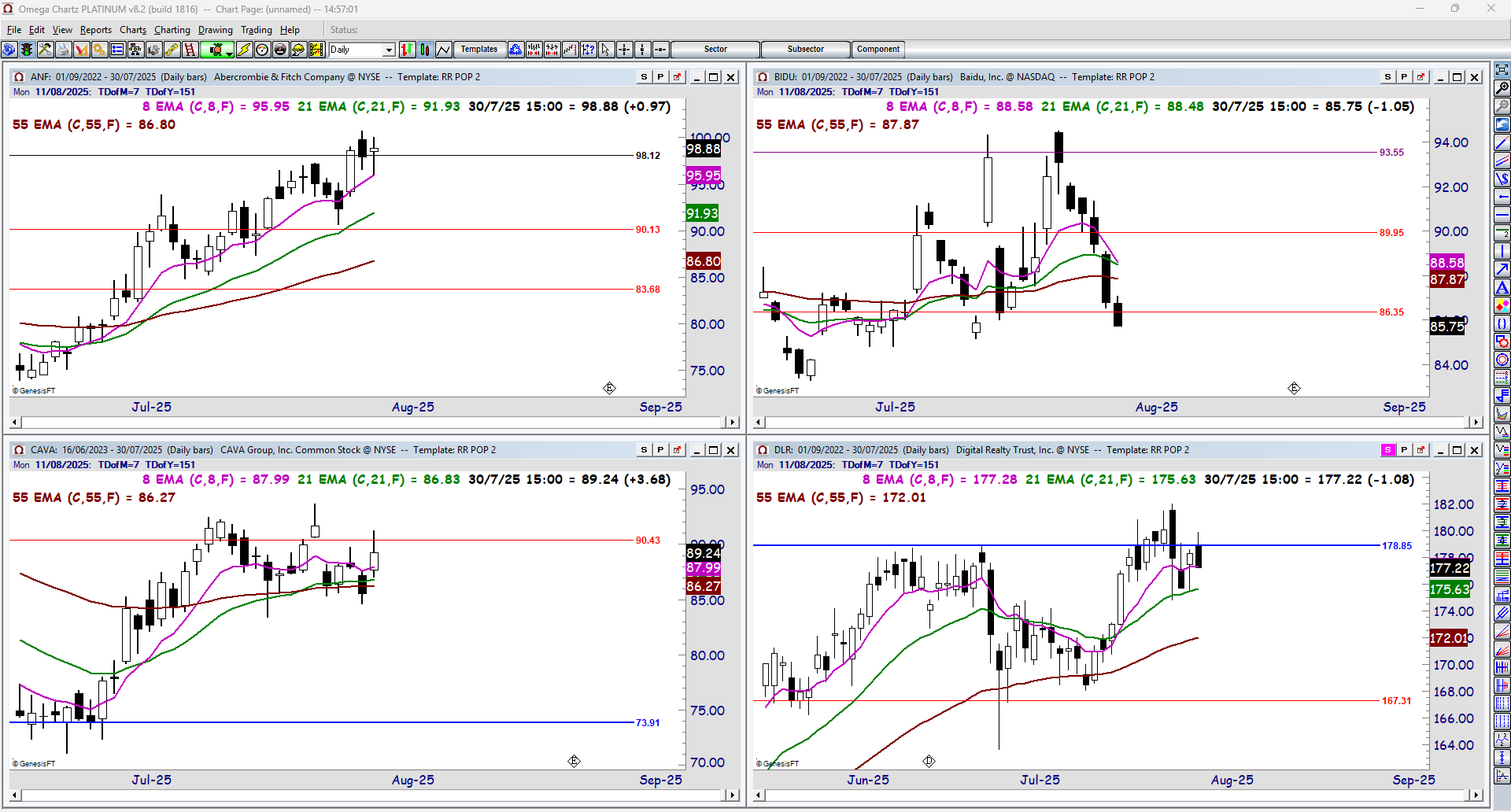The height and width of the screenshot is (812, 1511).
Task: Toggle the S button on ANF chart
Action: (x=644, y=77)
